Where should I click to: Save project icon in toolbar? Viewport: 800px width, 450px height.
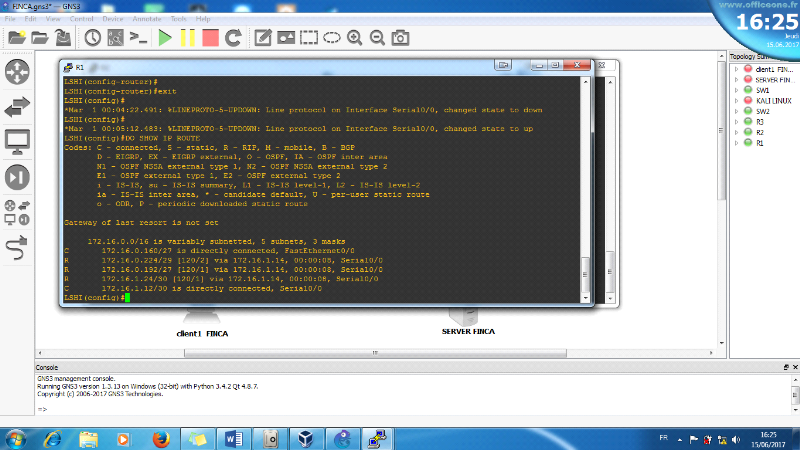63,38
